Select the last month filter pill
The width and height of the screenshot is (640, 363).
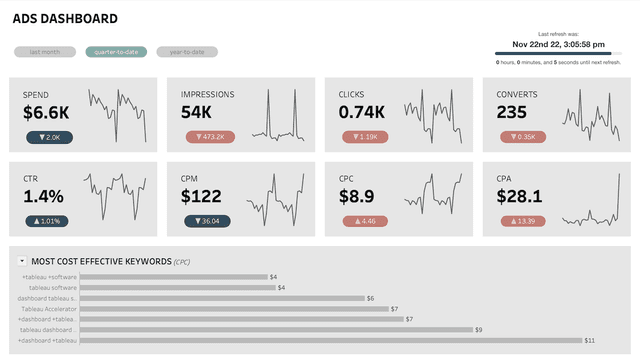(x=45, y=52)
